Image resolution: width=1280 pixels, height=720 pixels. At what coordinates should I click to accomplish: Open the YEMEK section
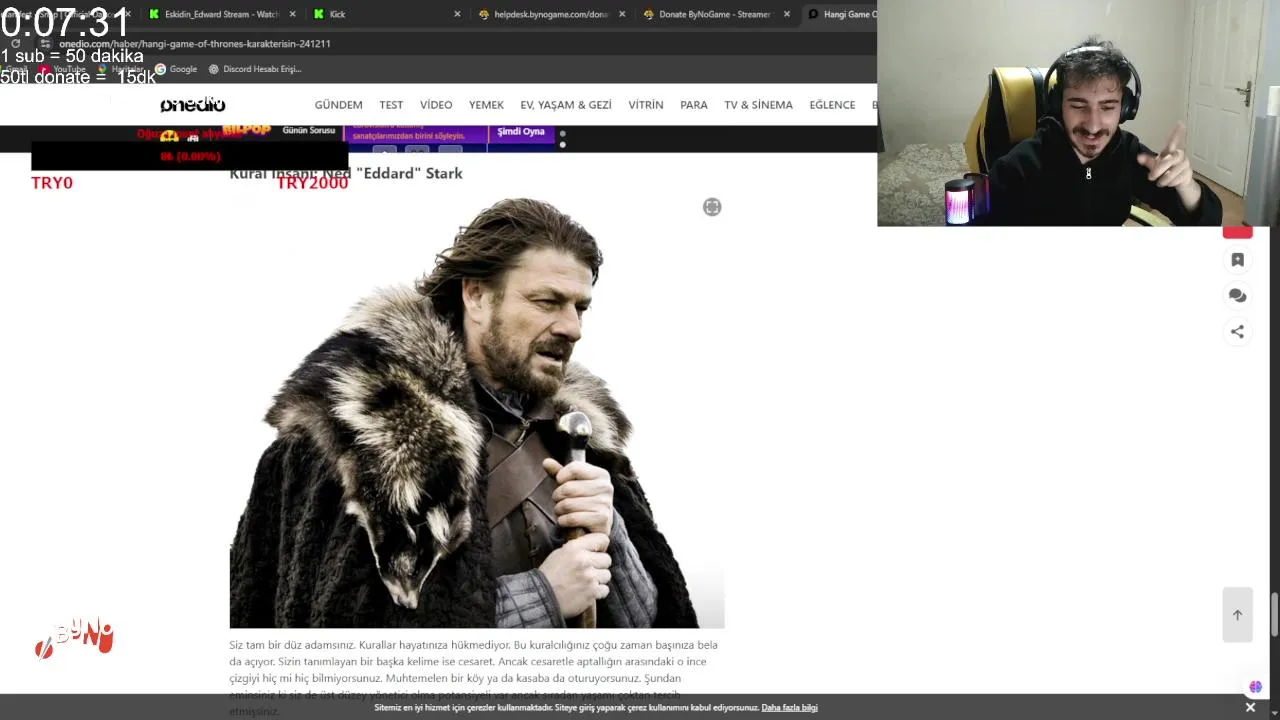pyautogui.click(x=486, y=105)
